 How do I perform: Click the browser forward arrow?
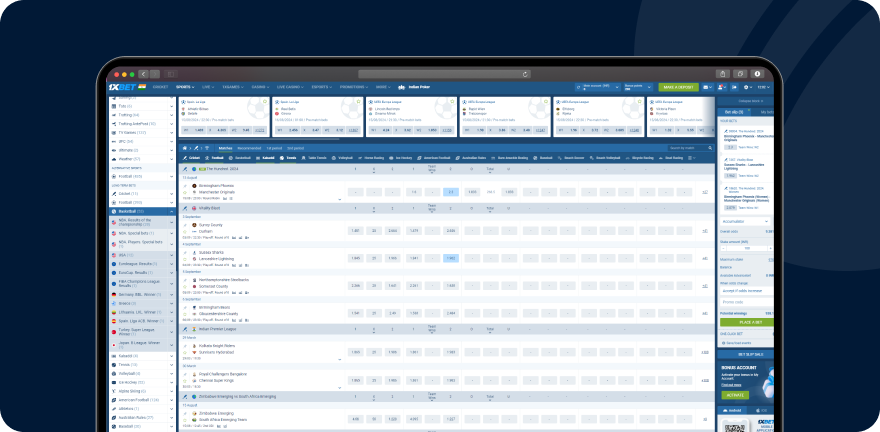pyautogui.click(x=154, y=74)
